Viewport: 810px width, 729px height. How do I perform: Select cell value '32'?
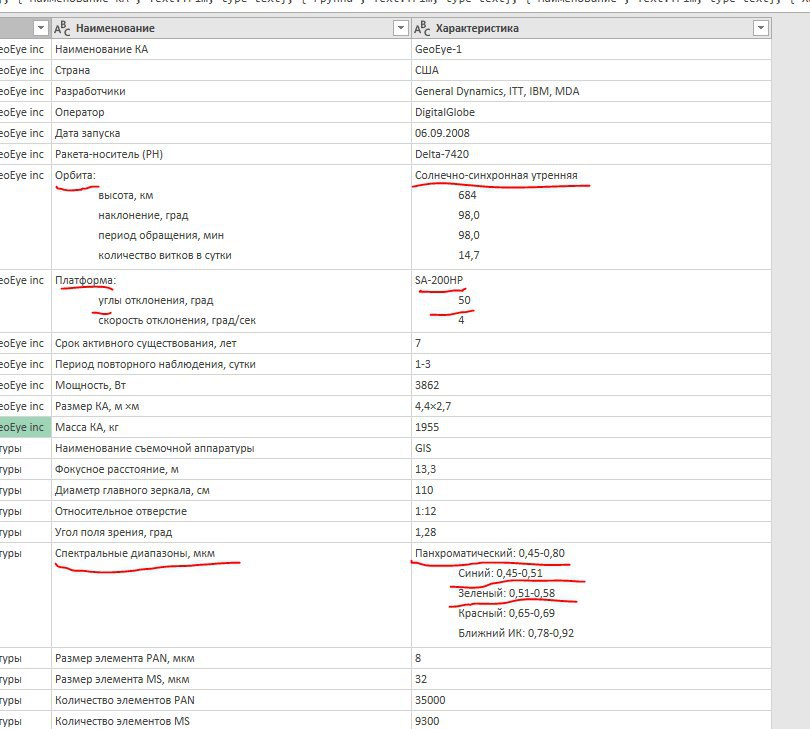(591, 680)
